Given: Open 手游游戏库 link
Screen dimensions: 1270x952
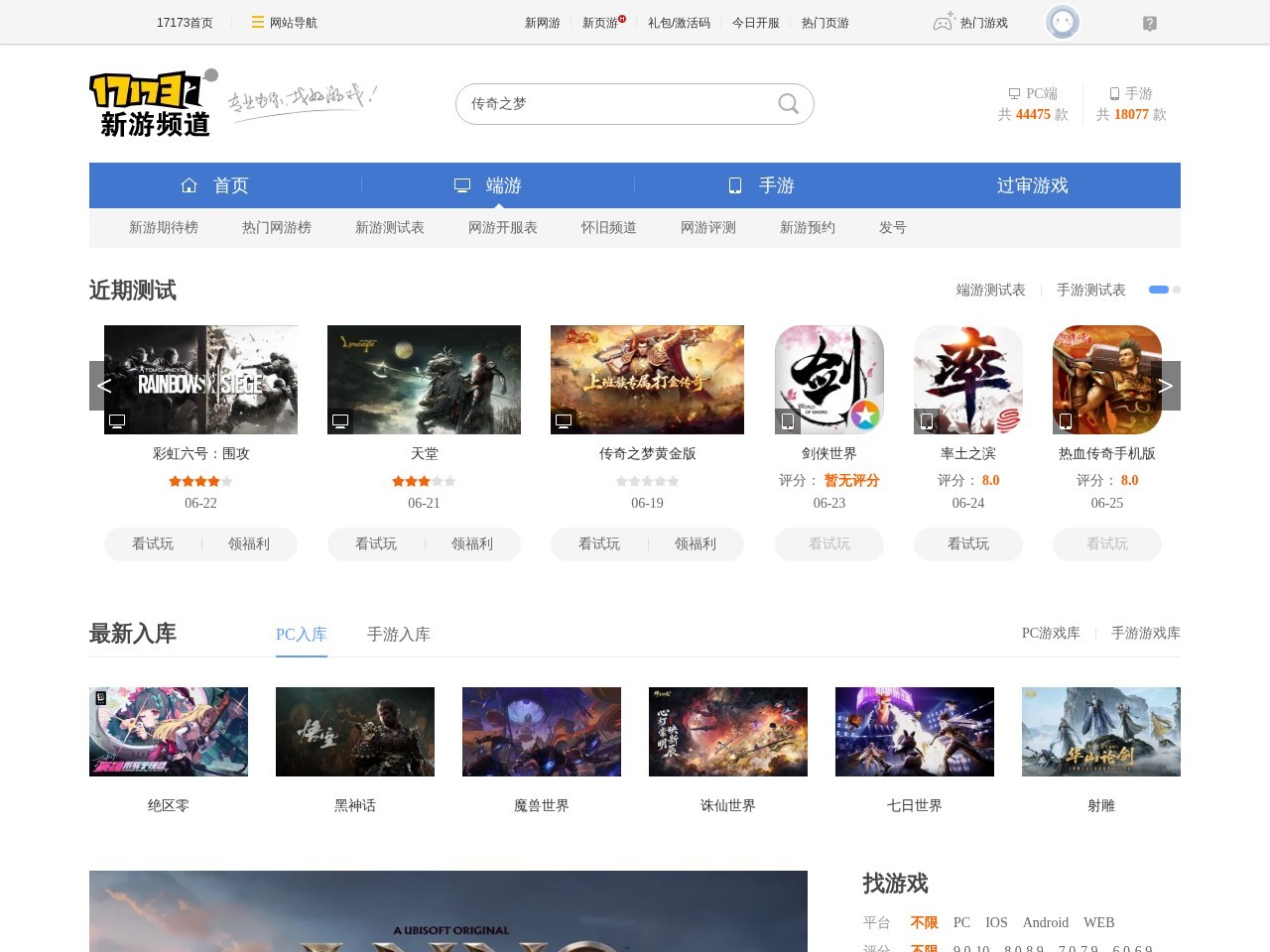Looking at the screenshot, I should (1146, 633).
